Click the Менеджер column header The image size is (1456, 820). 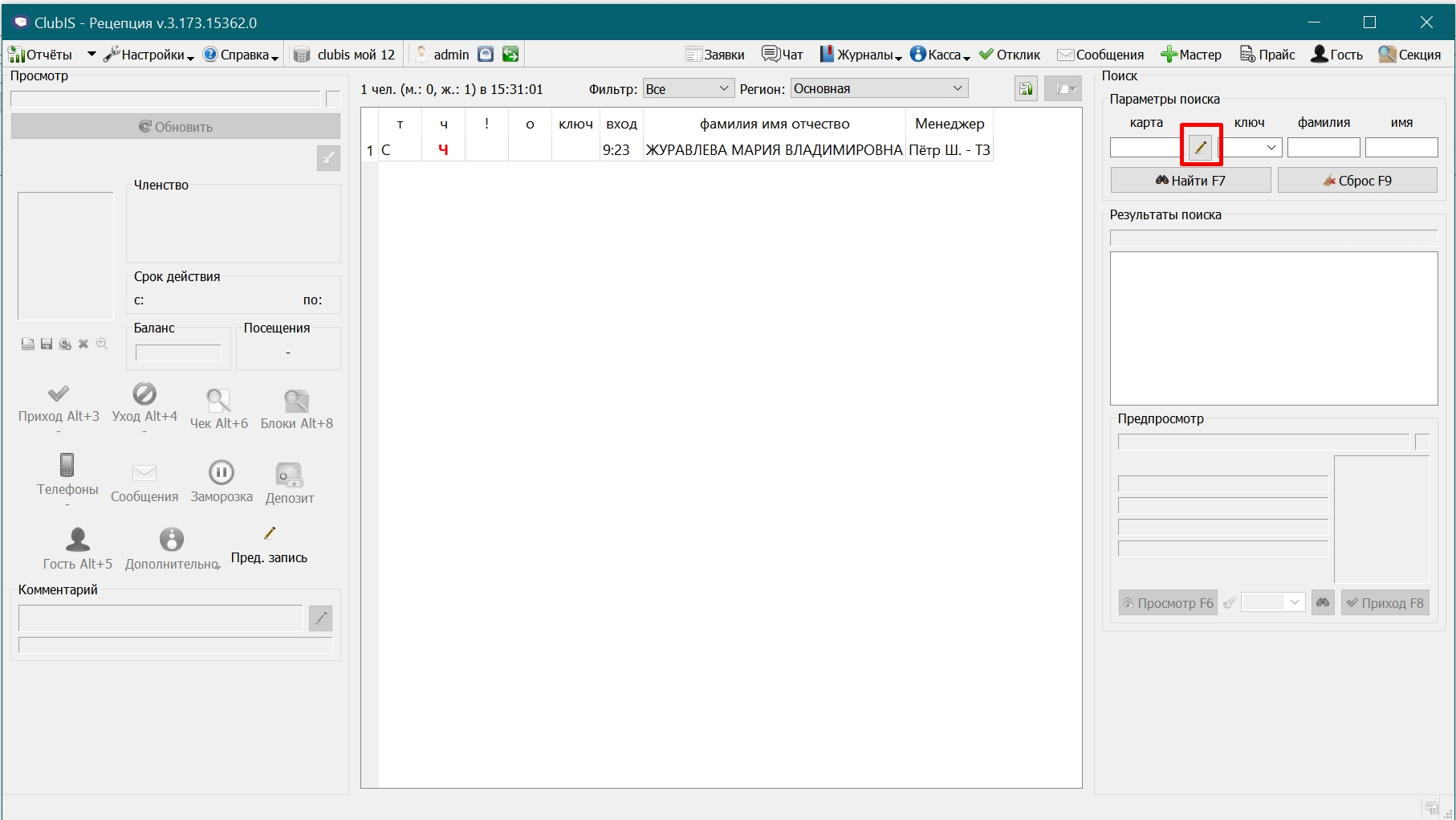[950, 124]
